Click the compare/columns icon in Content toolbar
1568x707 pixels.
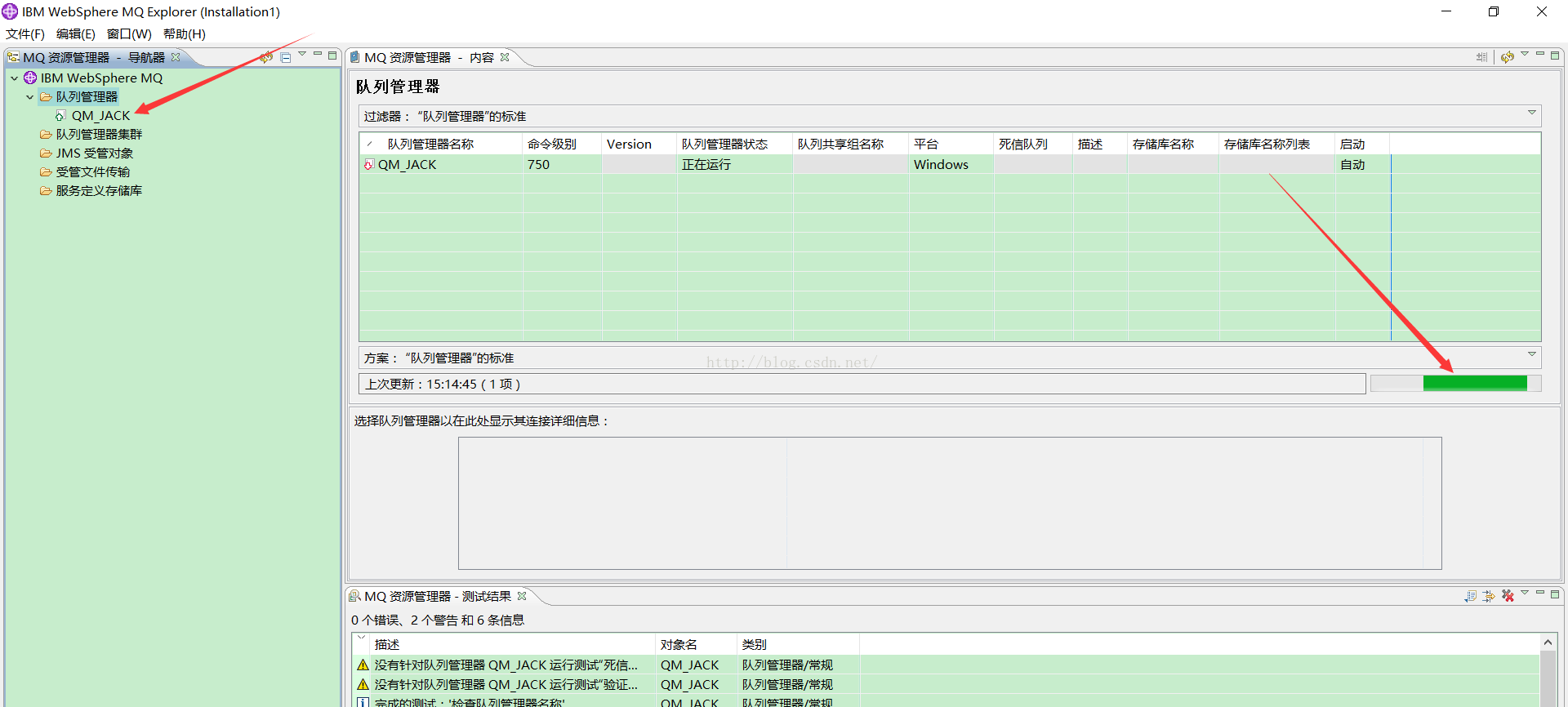(x=1481, y=57)
